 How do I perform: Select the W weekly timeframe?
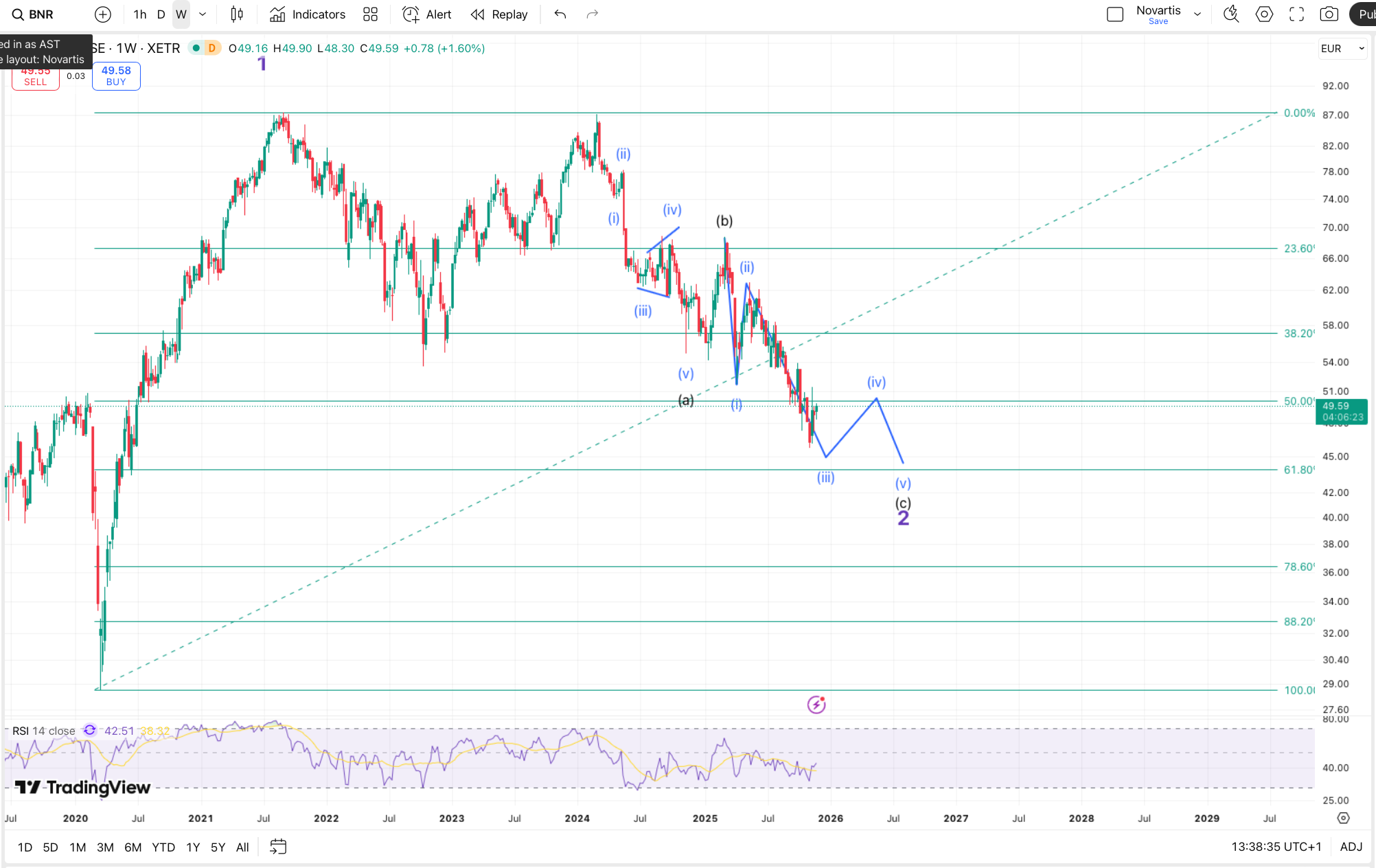point(181,14)
